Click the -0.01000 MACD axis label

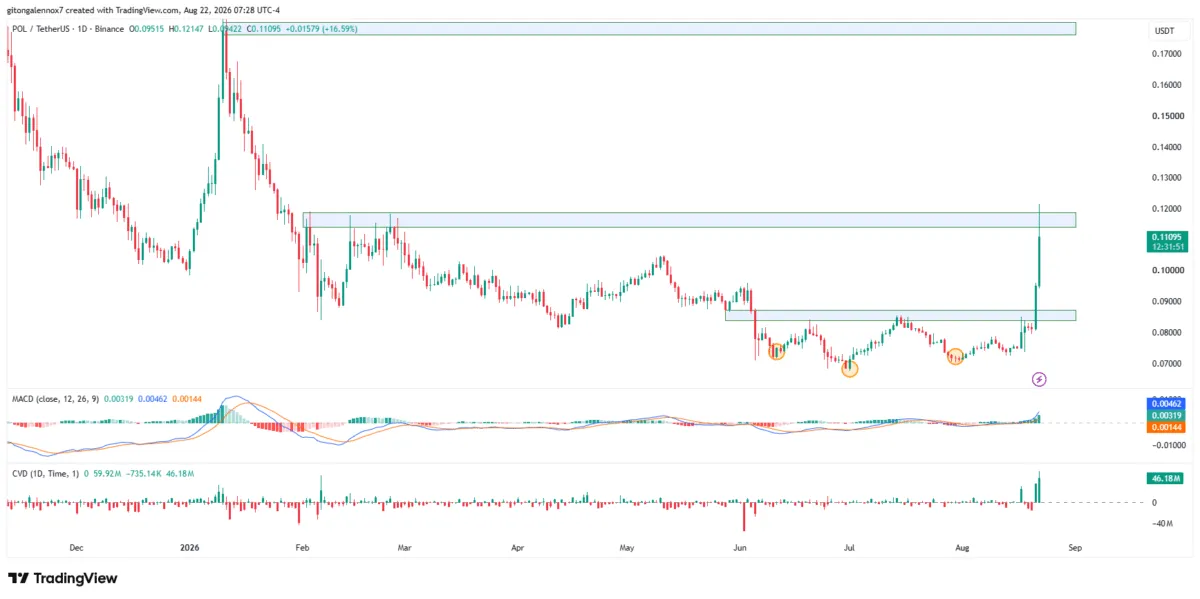pyautogui.click(x=1169, y=446)
